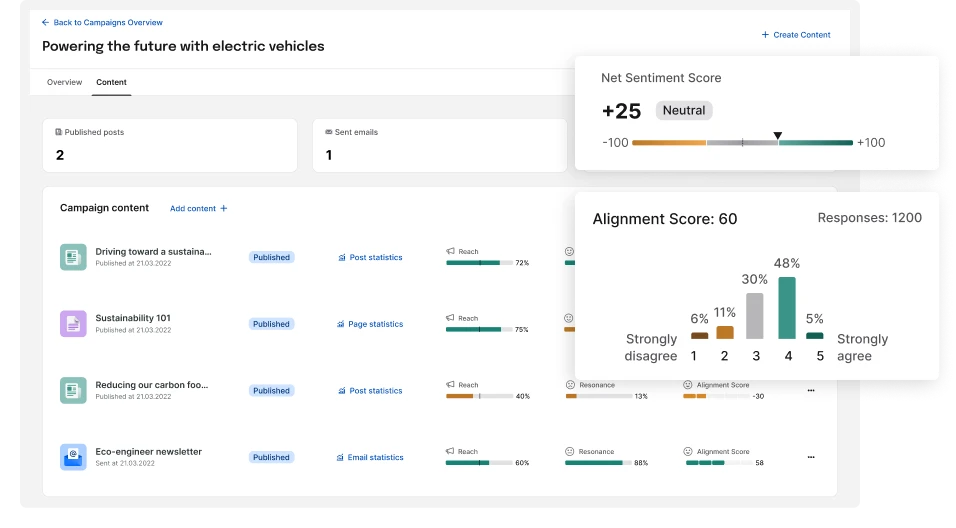
Task: Click the -30 Alignment Score bar
Action: pos(716,396)
